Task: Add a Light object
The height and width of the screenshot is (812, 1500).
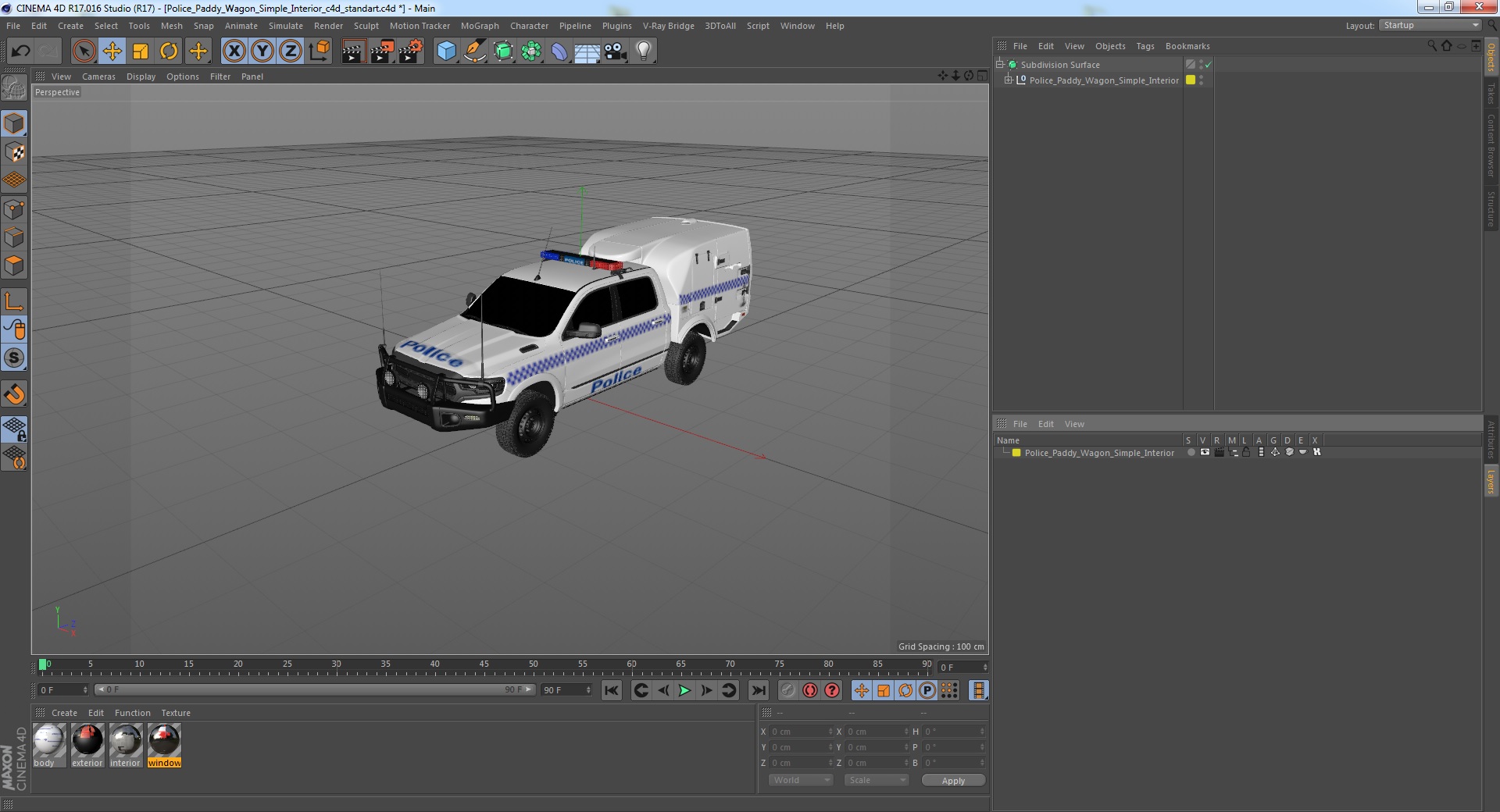Action: click(644, 52)
